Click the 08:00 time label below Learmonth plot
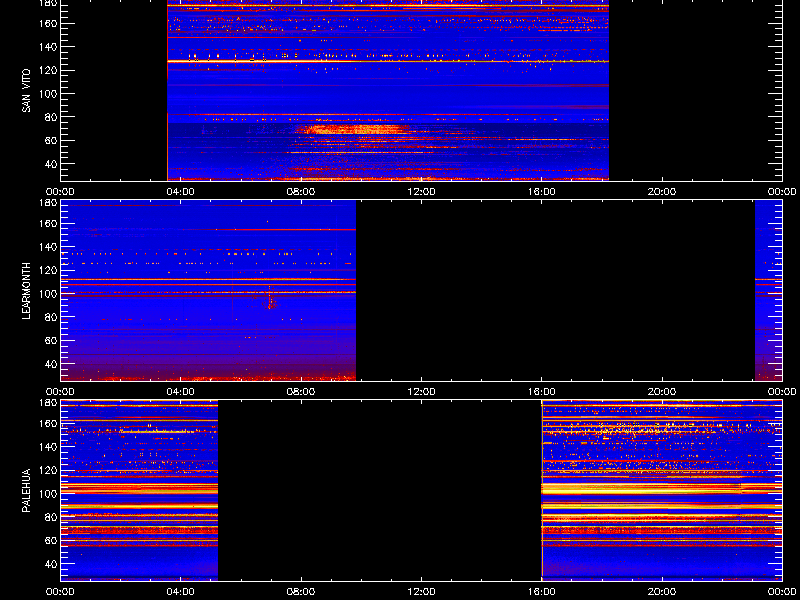Screen dimensions: 800x600 pyautogui.click(x=301, y=392)
